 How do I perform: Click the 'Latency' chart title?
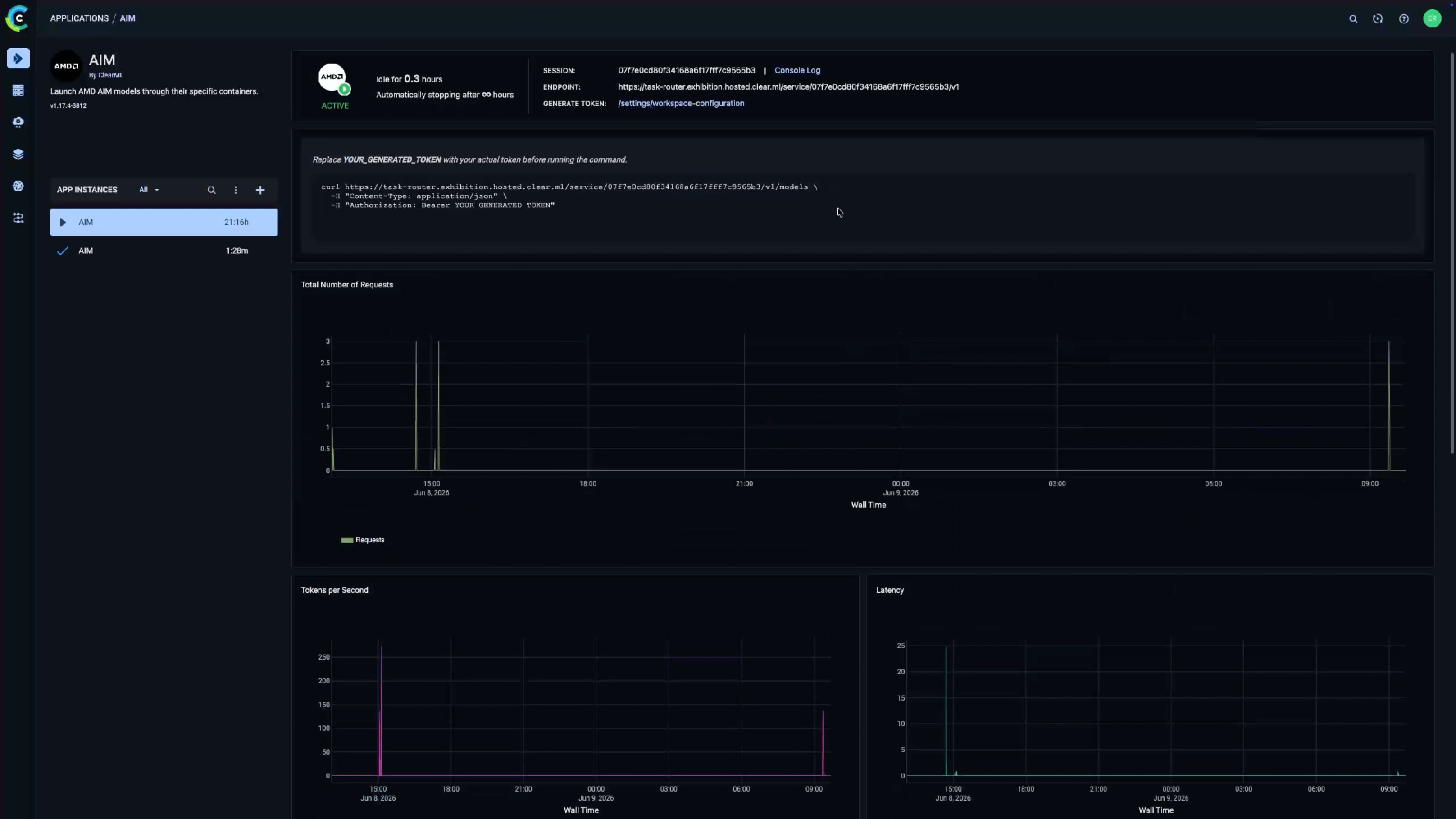(x=890, y=590)
